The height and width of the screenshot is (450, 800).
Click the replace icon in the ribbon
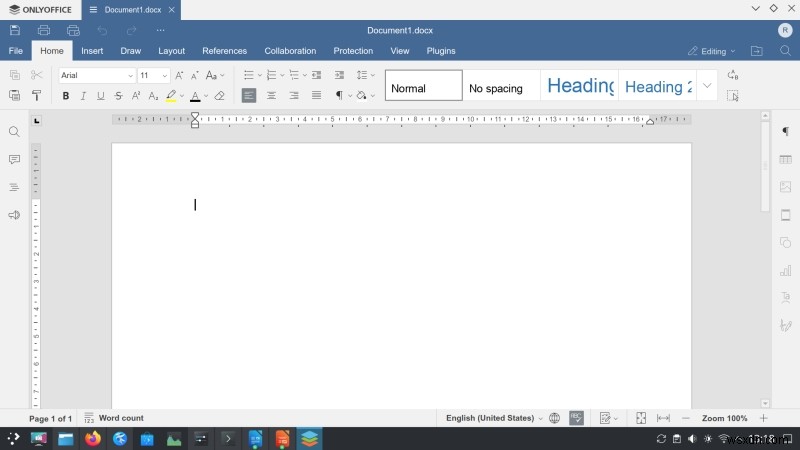pyautogui.click(x=733, y=75)
